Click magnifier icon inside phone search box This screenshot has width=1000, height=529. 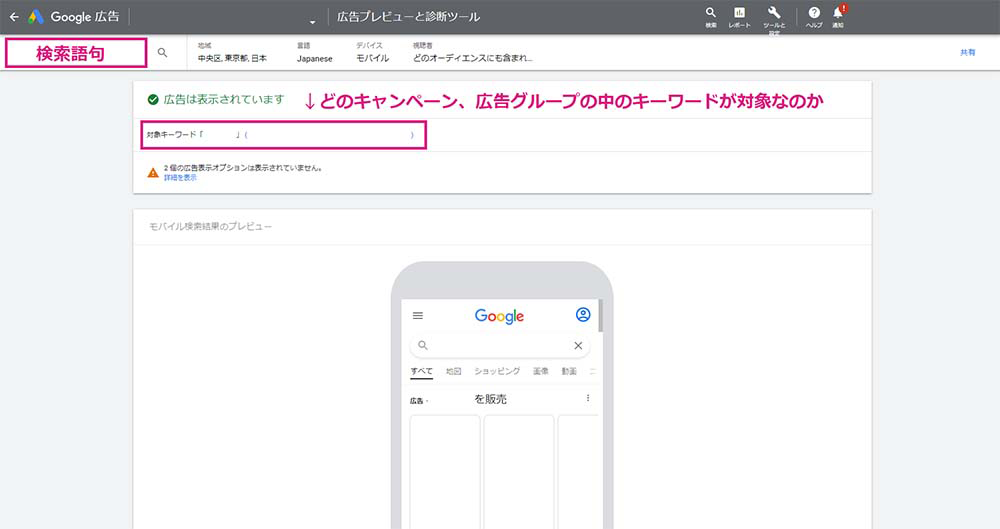pyautogui.click(x=422, y=345)
